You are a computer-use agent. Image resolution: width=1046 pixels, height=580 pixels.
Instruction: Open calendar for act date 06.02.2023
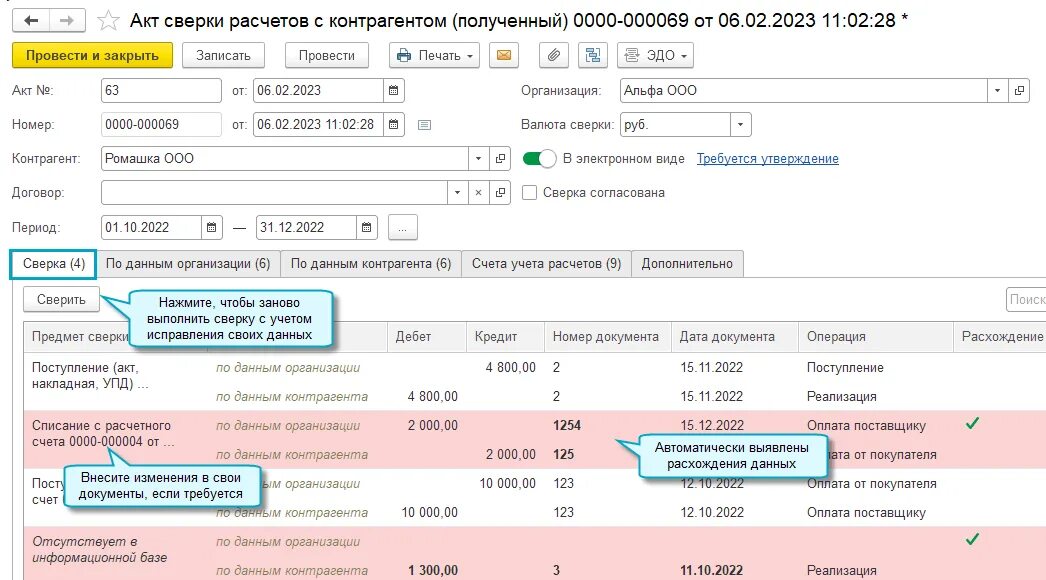pyautogui.click(x=394, y=90)
